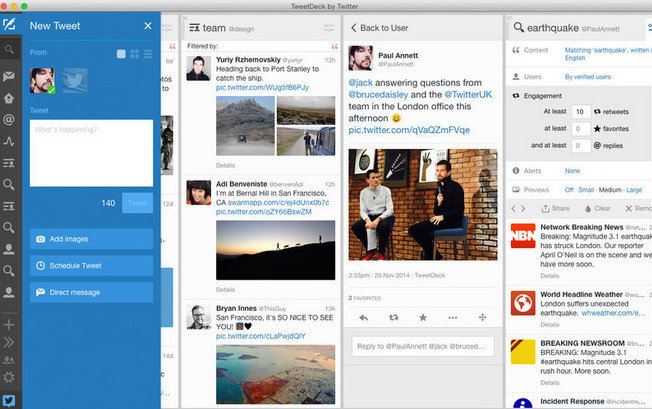
Task: Jump to the Activity column icon in sidebar
Action: (x=9, y=141)
